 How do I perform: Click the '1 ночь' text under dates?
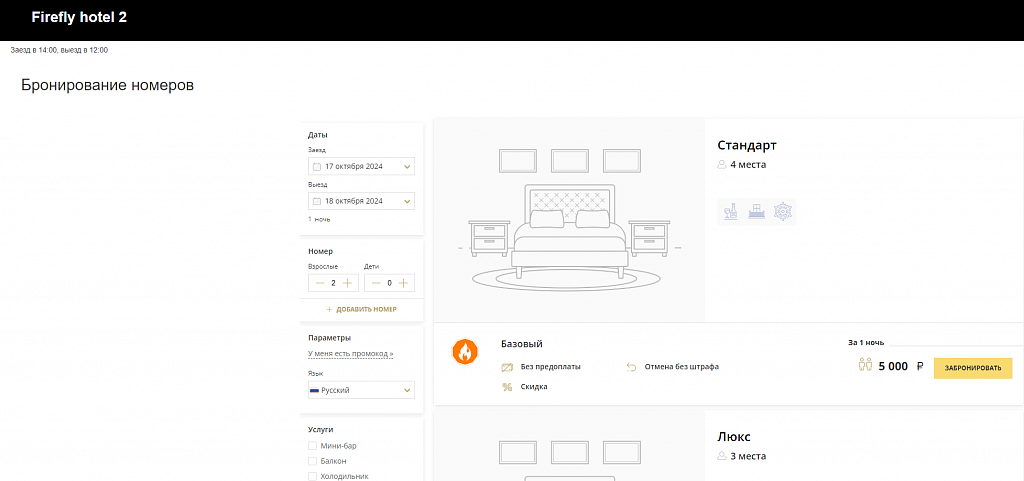319,219
